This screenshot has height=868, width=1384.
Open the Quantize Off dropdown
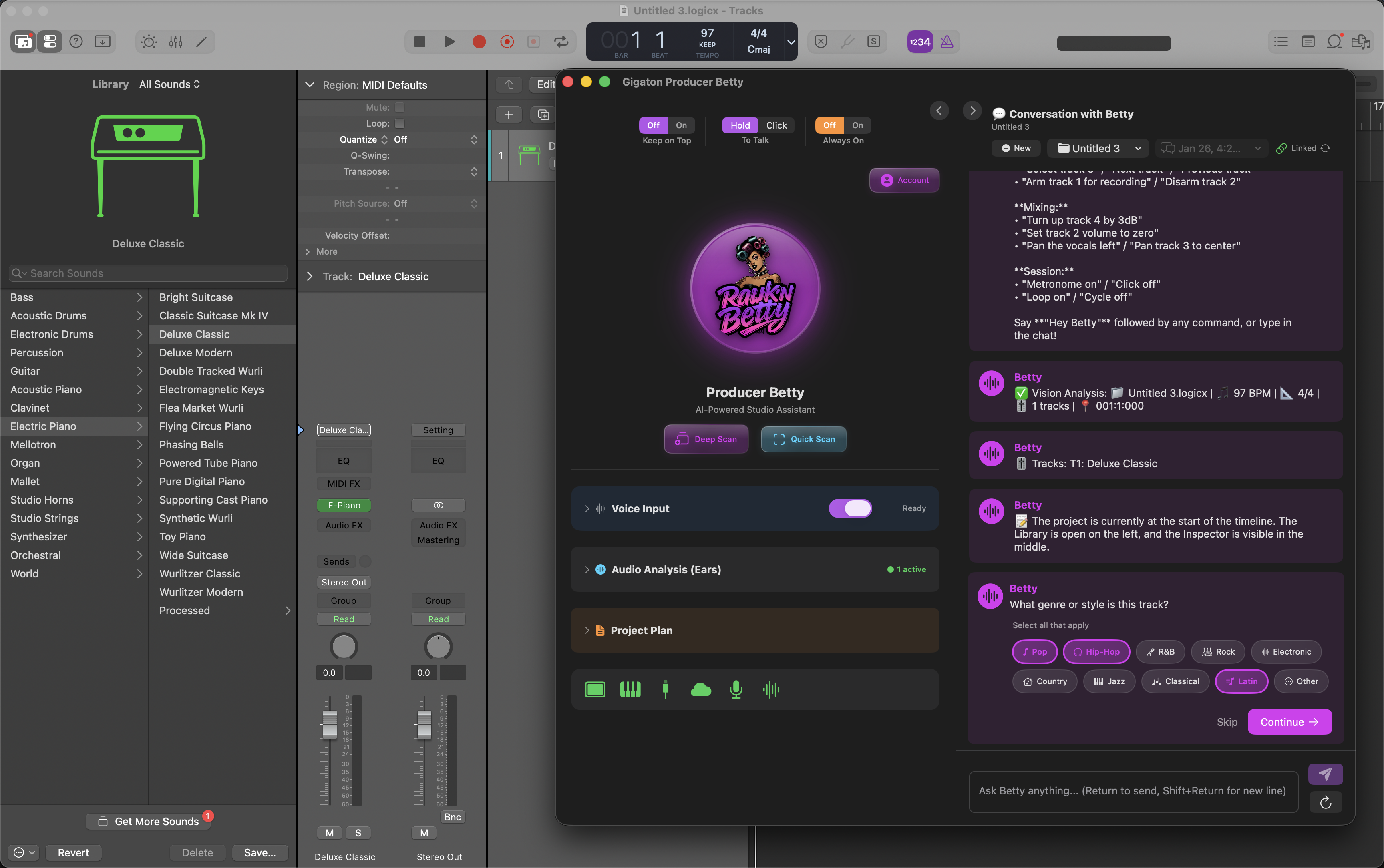[435, 139]
